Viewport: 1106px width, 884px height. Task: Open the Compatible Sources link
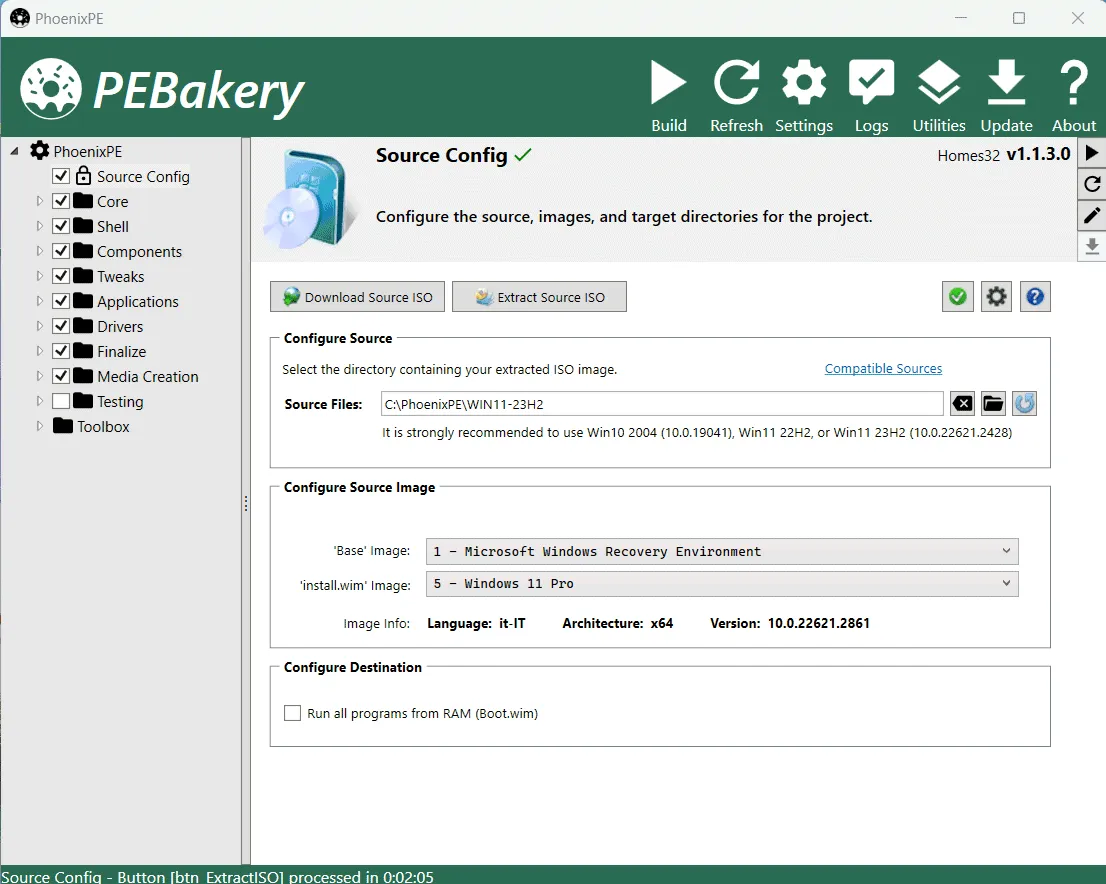point(883,369)
